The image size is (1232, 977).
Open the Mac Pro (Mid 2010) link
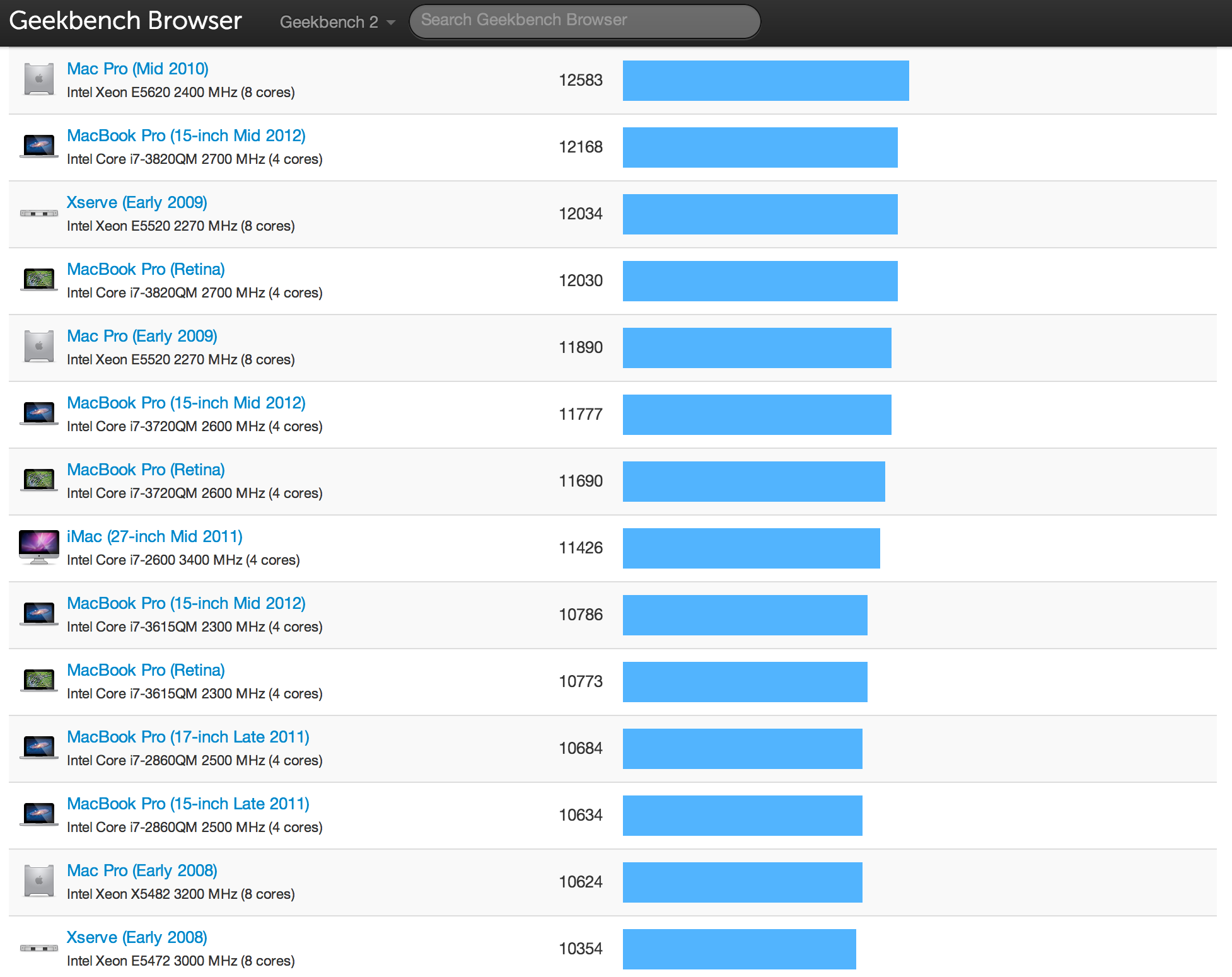click(137, 69)
